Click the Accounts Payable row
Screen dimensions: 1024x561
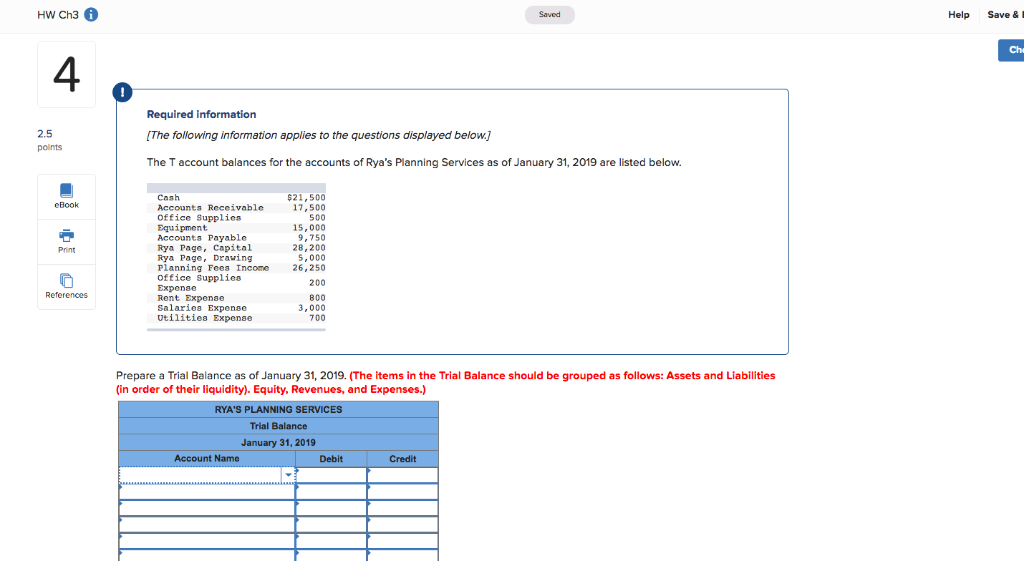pos(236,238)
